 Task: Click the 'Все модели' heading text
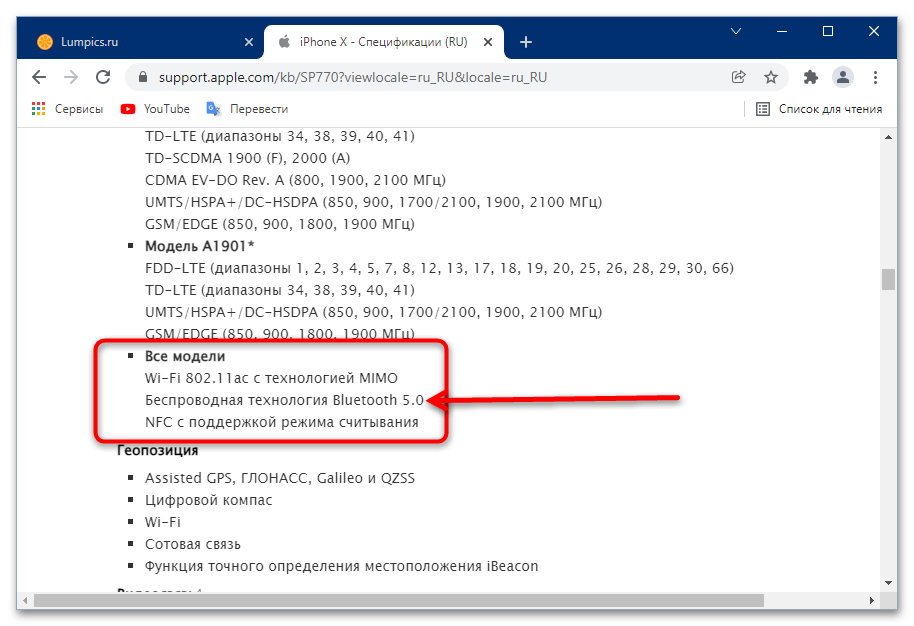click(185, 356)
